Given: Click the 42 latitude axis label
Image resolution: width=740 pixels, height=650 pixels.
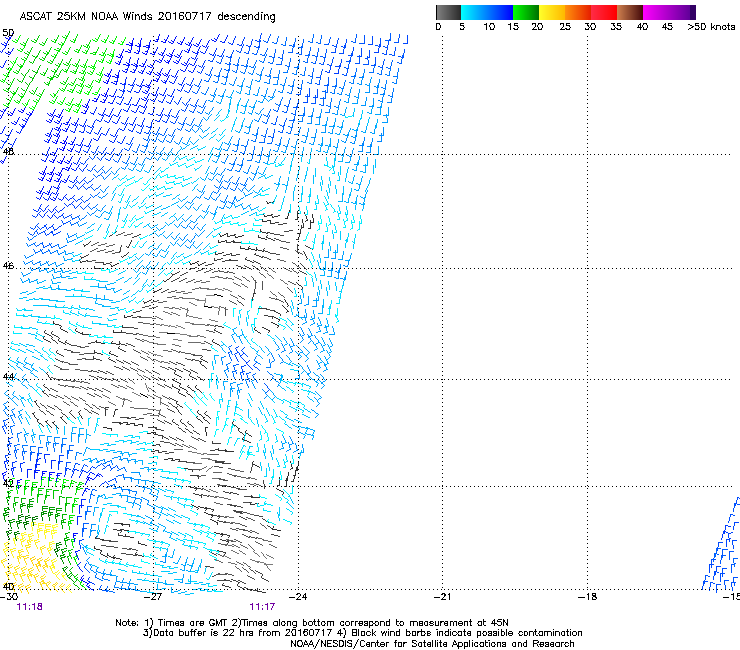Looking at the screenshot, I should click(x=9, y=484).
